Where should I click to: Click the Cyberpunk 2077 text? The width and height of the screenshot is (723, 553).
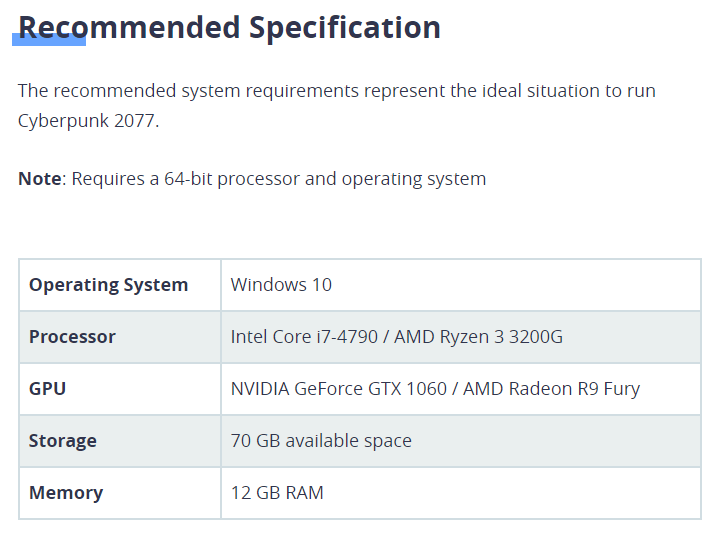point(89,121)
